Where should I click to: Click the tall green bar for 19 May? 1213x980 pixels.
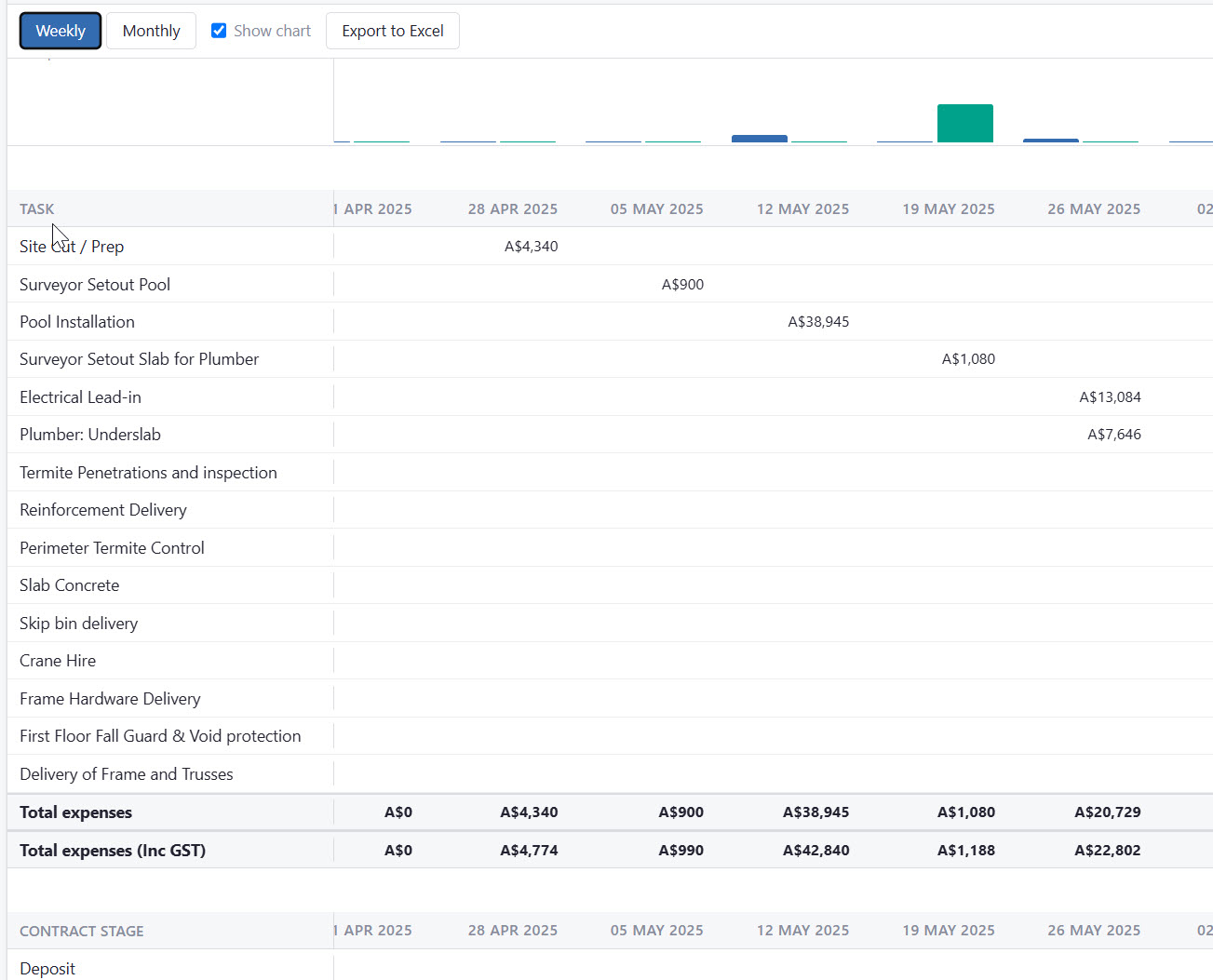point(964,123)
